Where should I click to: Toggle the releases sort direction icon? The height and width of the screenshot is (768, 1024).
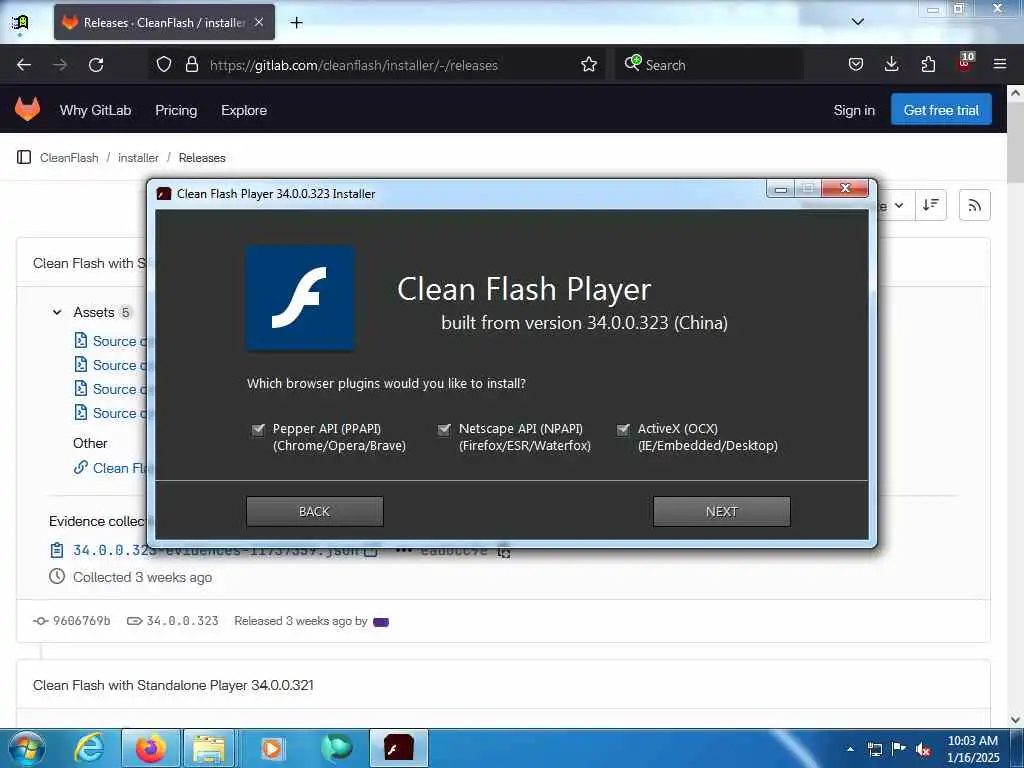(931, 205)
